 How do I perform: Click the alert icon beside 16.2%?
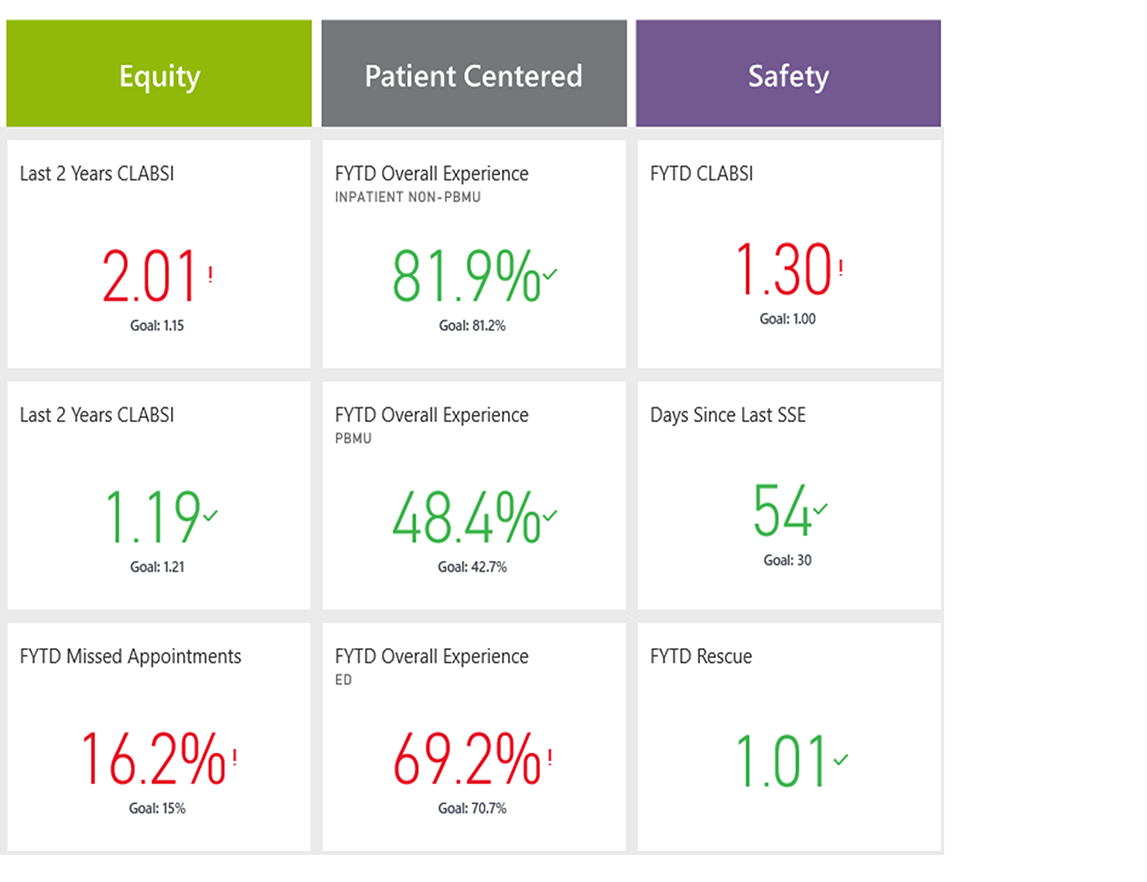pos(234,757)
